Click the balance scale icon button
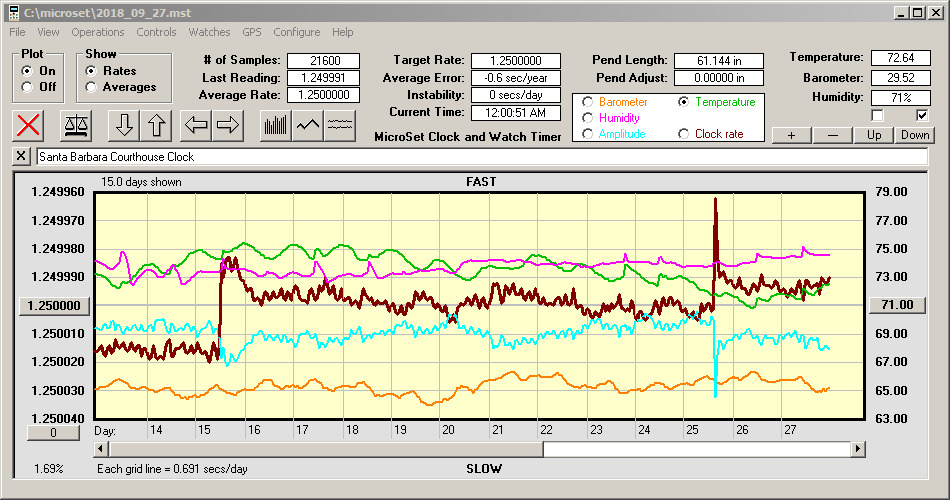 point(75,125)
